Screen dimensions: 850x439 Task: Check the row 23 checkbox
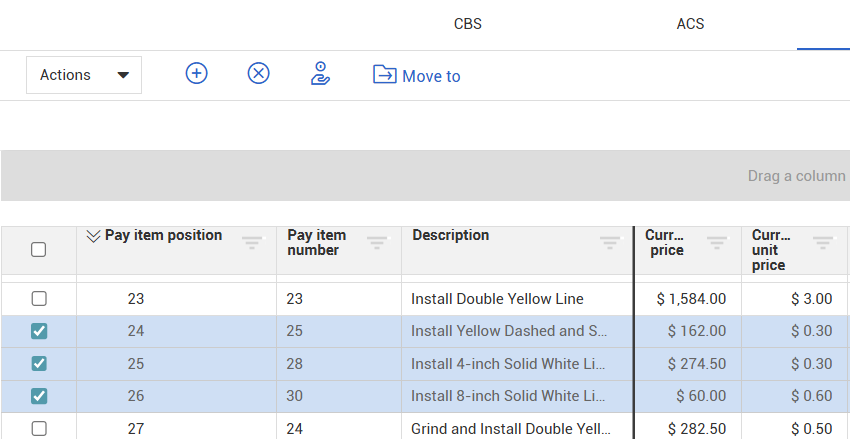(39, 299)
